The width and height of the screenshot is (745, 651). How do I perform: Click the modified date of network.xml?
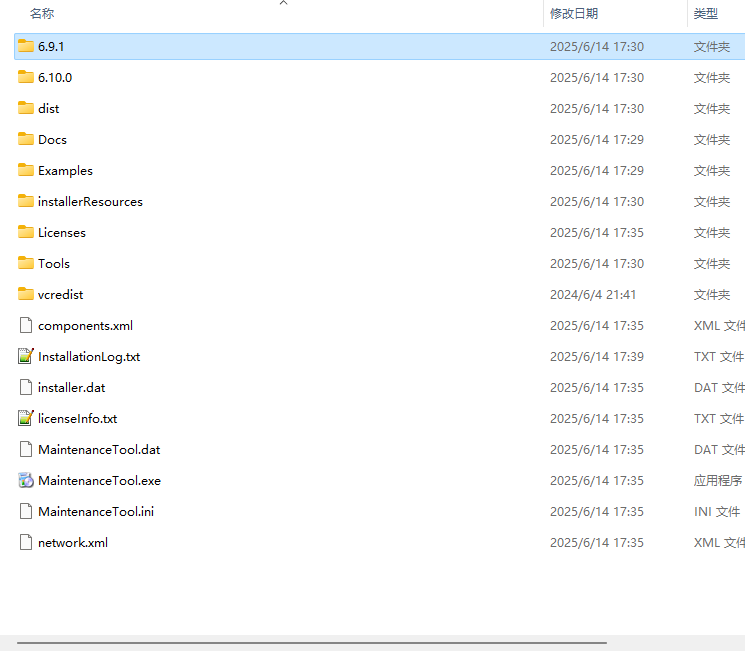597,542
